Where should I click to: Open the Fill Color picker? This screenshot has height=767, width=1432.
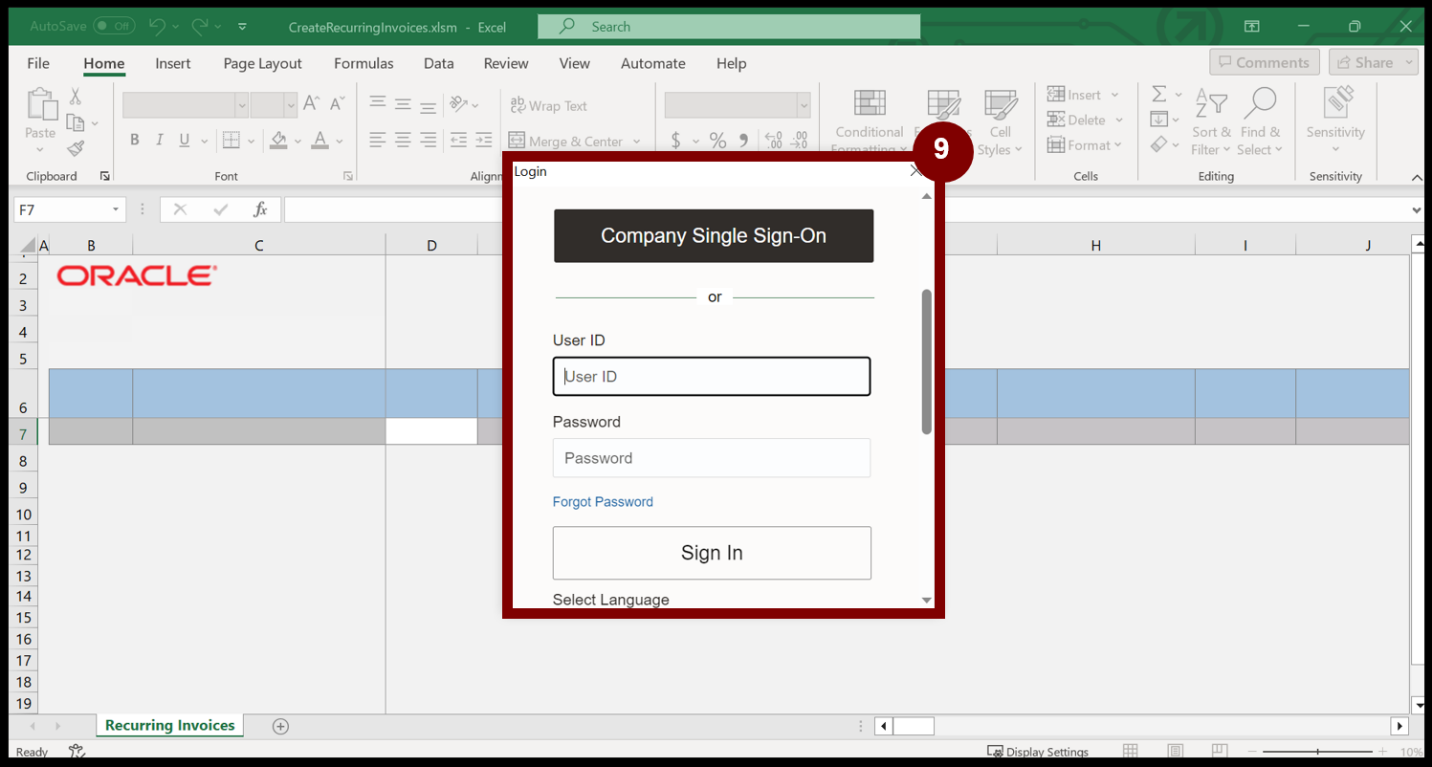coord(279,141)
